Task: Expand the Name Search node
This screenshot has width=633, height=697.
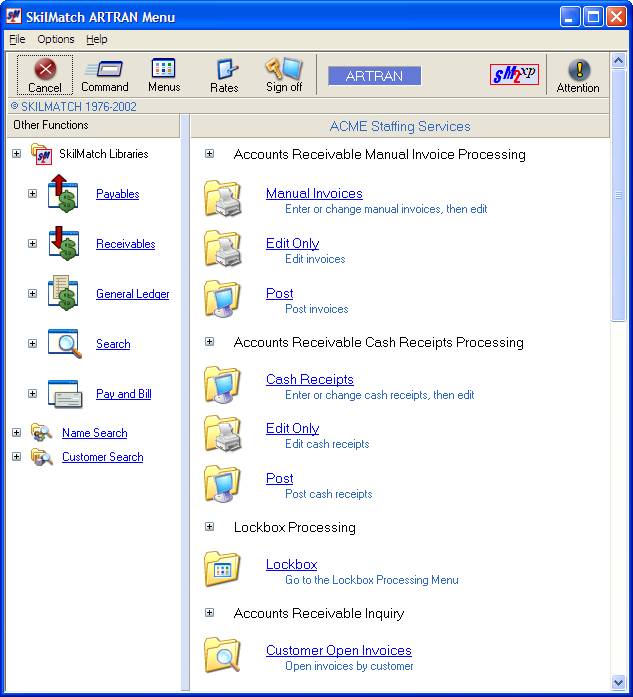Action: [16, 433]
